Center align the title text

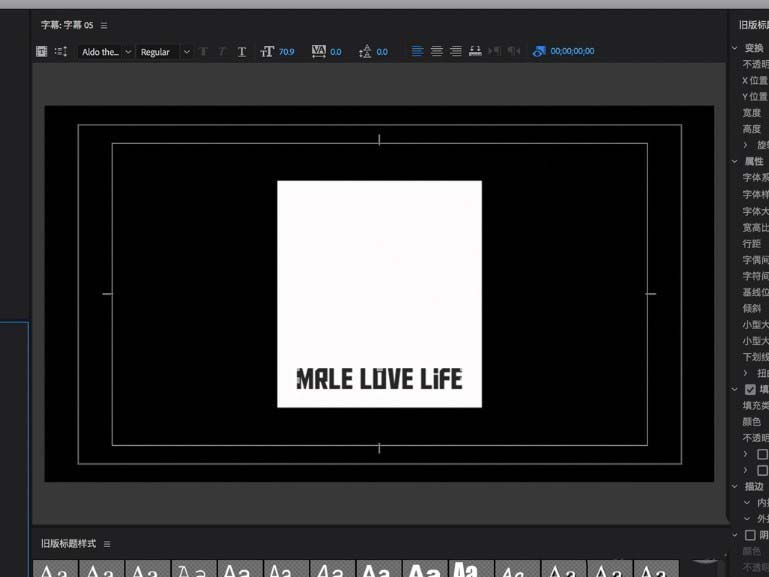coord(437,51)
